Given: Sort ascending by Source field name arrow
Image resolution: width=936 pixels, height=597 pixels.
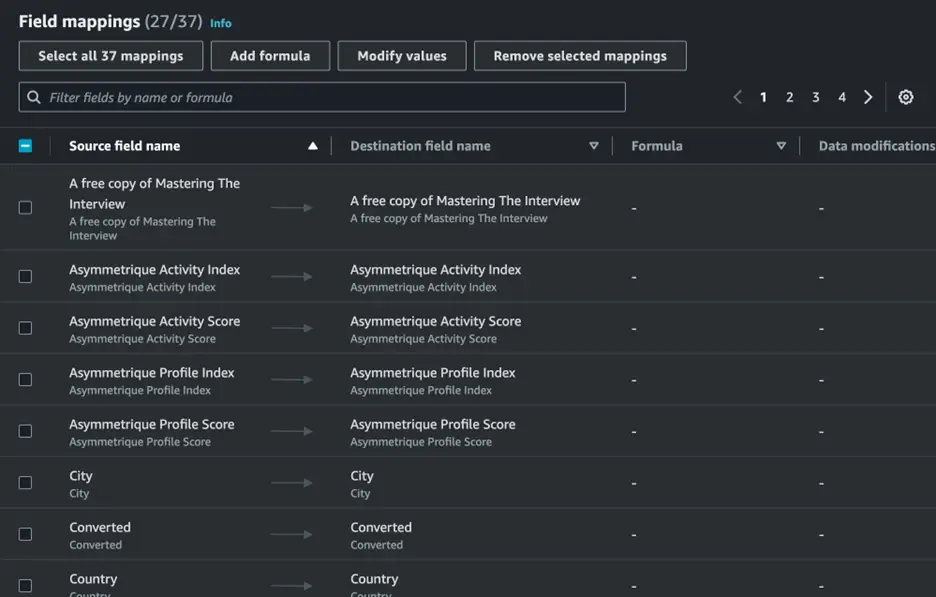Looking at the screenshot, I should pyautogui.click(x=312, y=146).
